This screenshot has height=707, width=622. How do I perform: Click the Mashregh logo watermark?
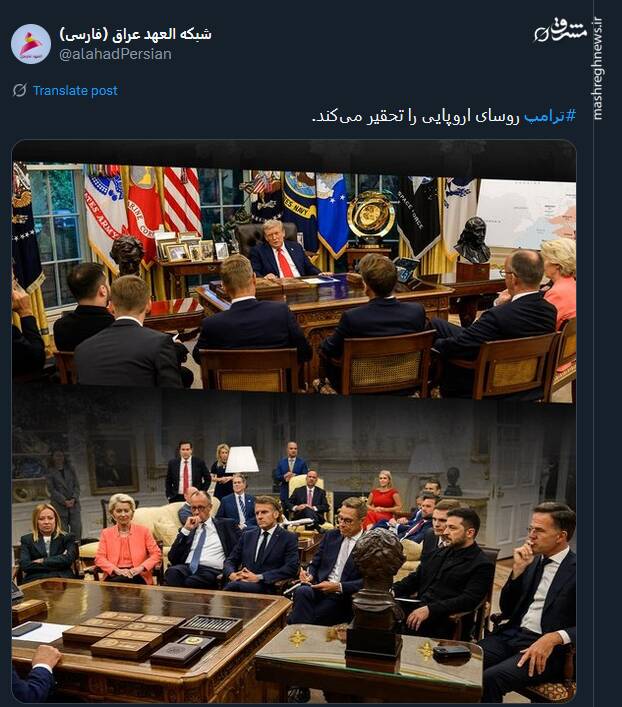561,31
